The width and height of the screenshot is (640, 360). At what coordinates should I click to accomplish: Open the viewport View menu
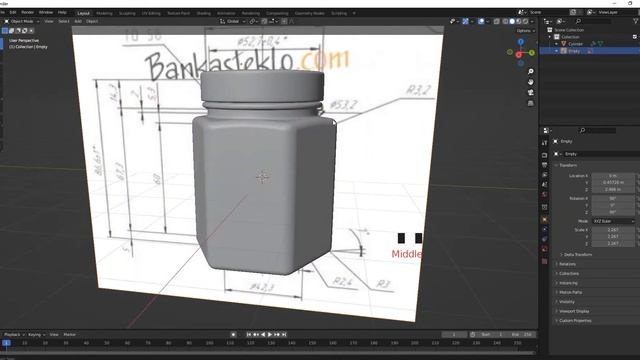(49, 21)
